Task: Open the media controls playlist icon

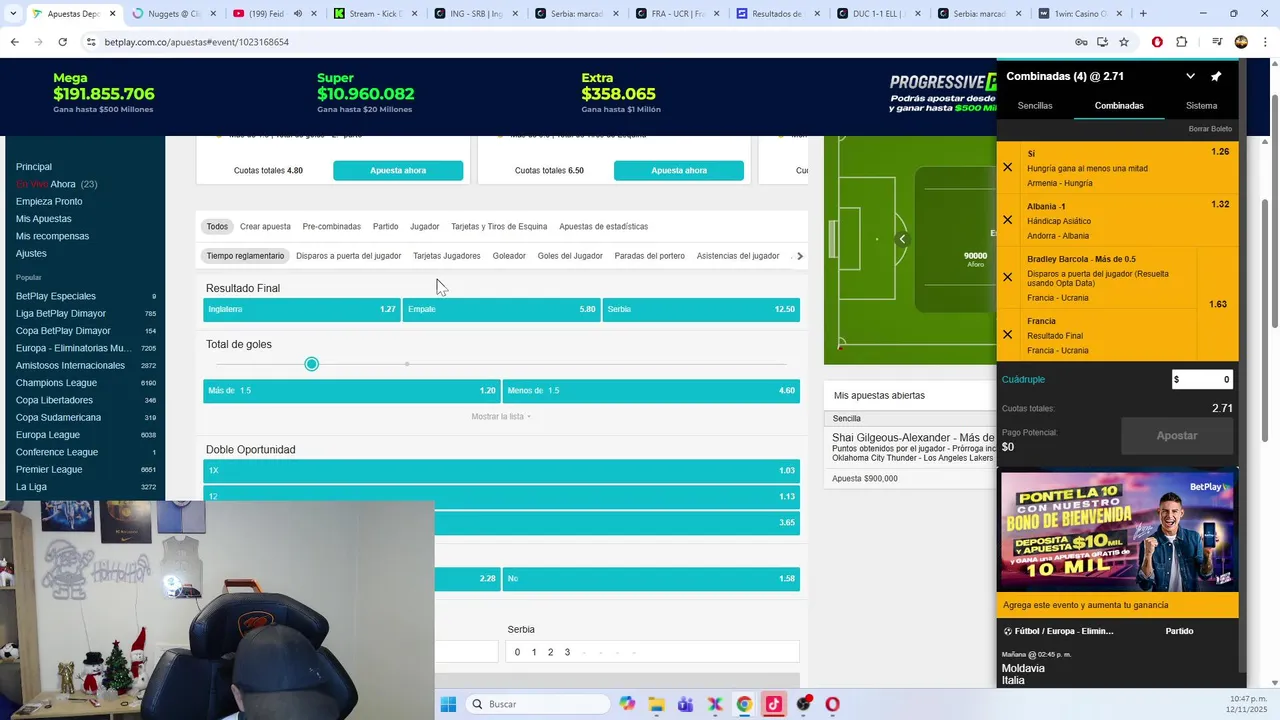Action: click(1217, 42)
